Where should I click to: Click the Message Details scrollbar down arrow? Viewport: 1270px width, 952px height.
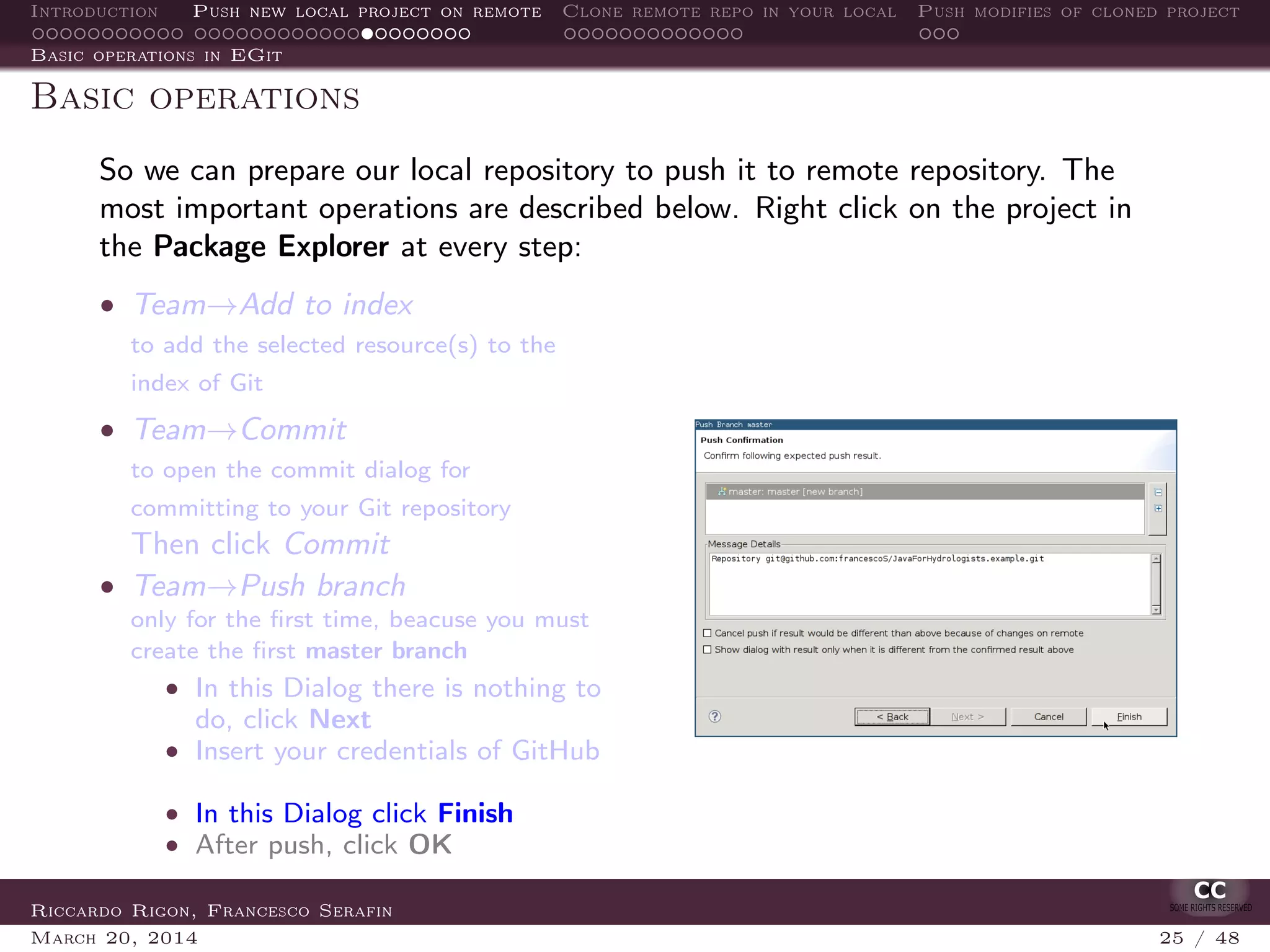pos(1156,610)
